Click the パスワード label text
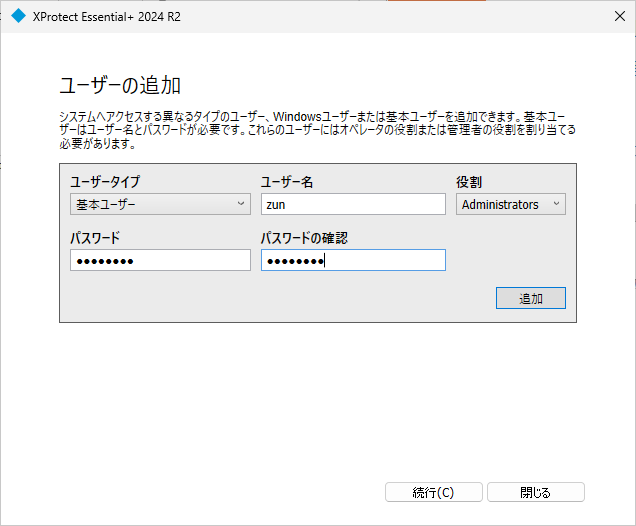 [95, 238]
